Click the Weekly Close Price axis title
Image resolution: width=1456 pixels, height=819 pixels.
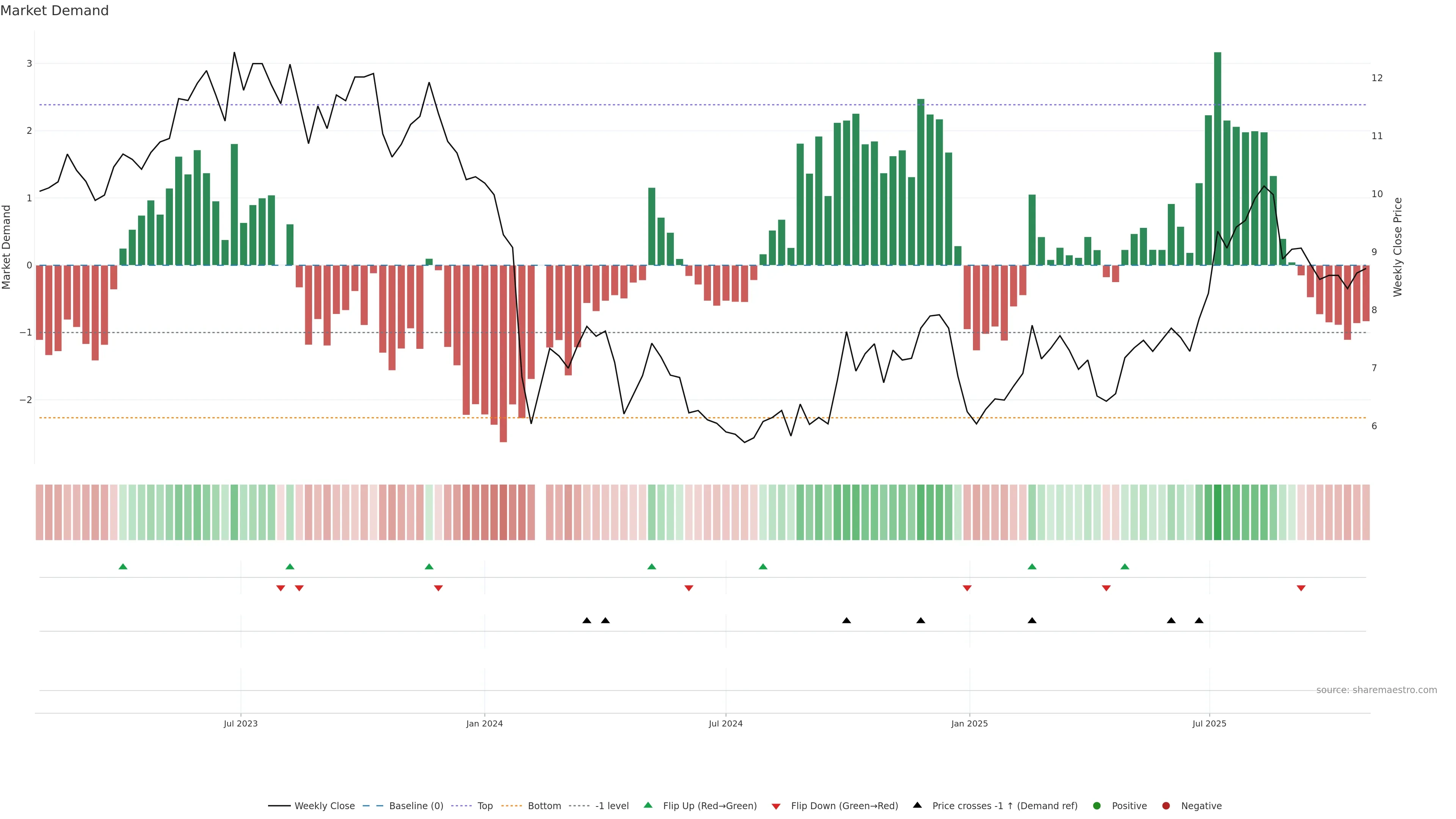point(1398,247)
